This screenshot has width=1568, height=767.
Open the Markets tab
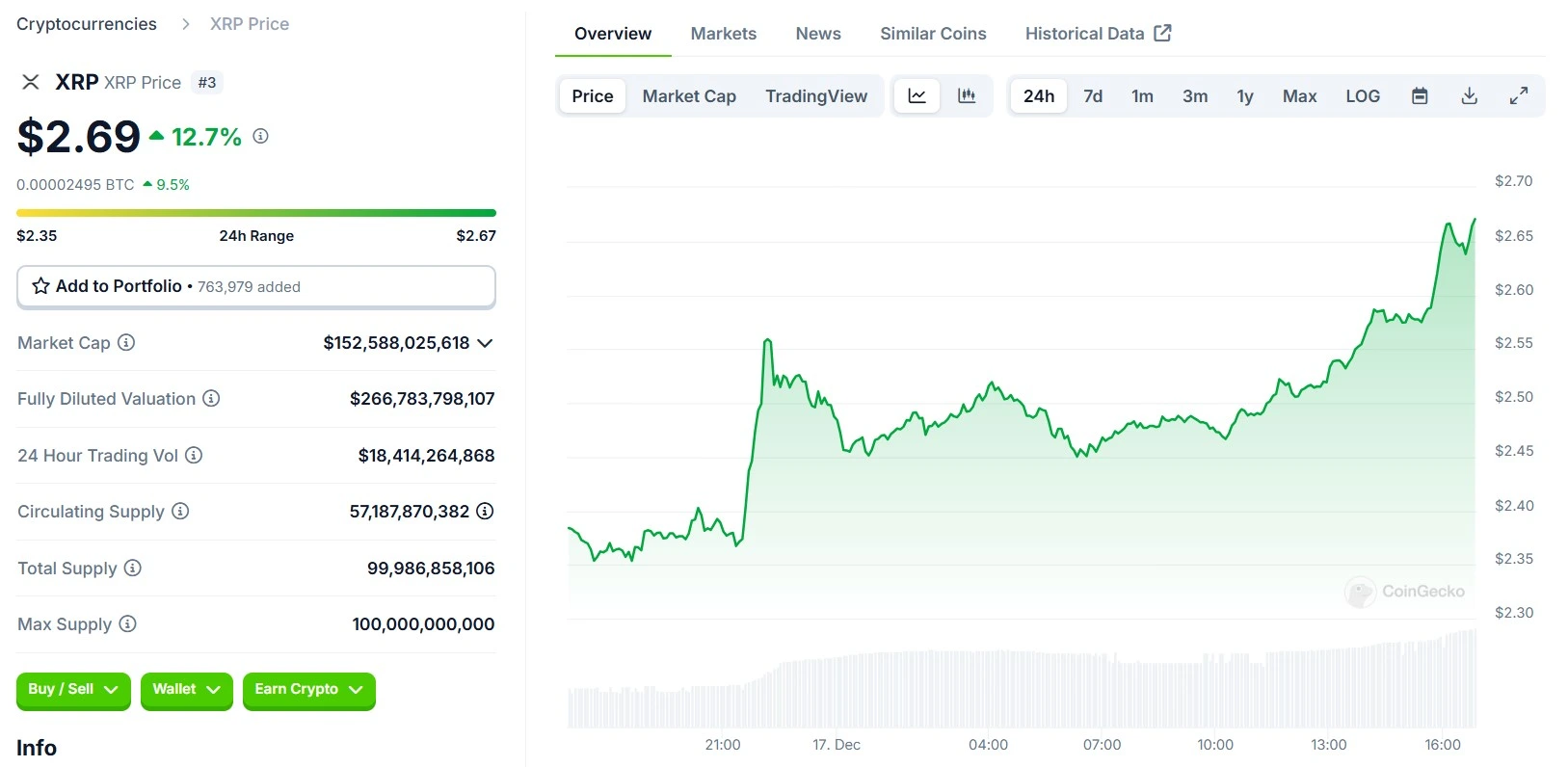pyautogui.click(x=724, y=34)
